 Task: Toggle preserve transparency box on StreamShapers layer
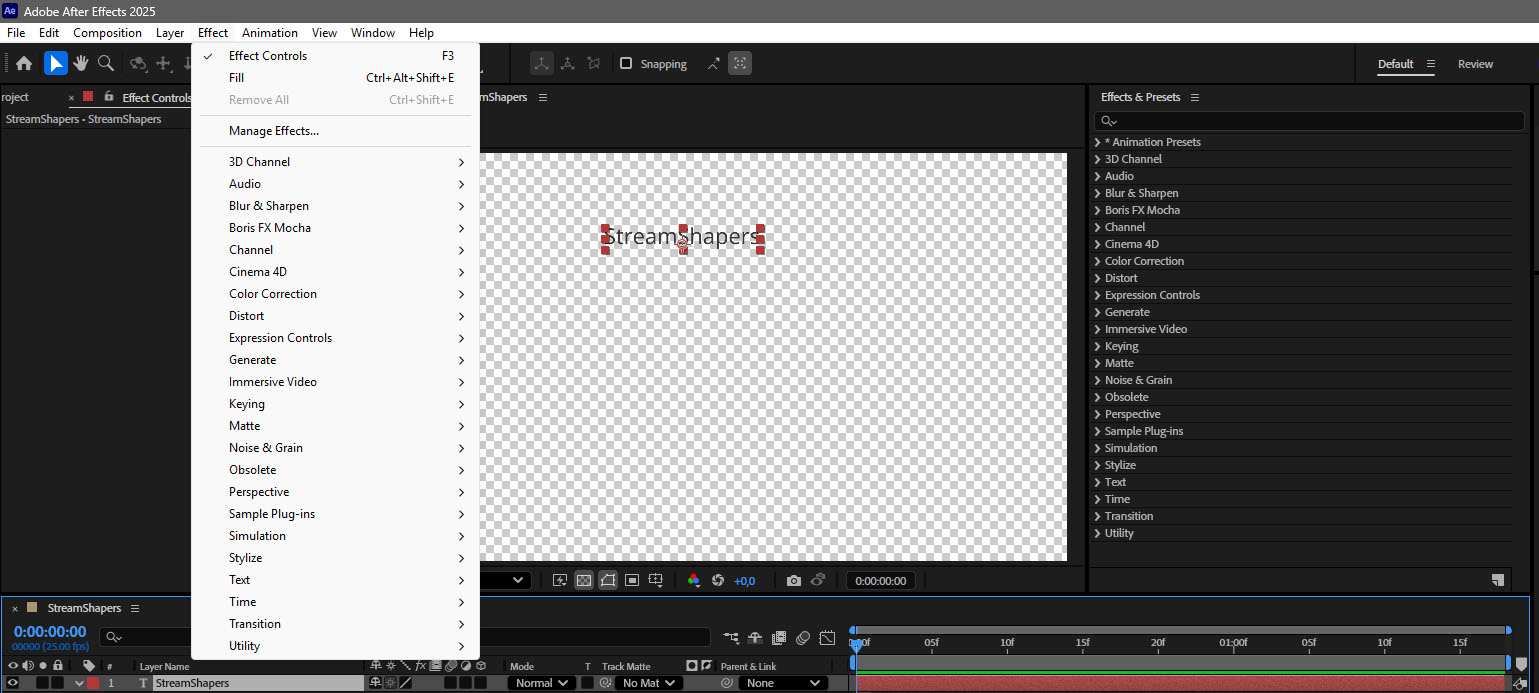pos(587,683)
